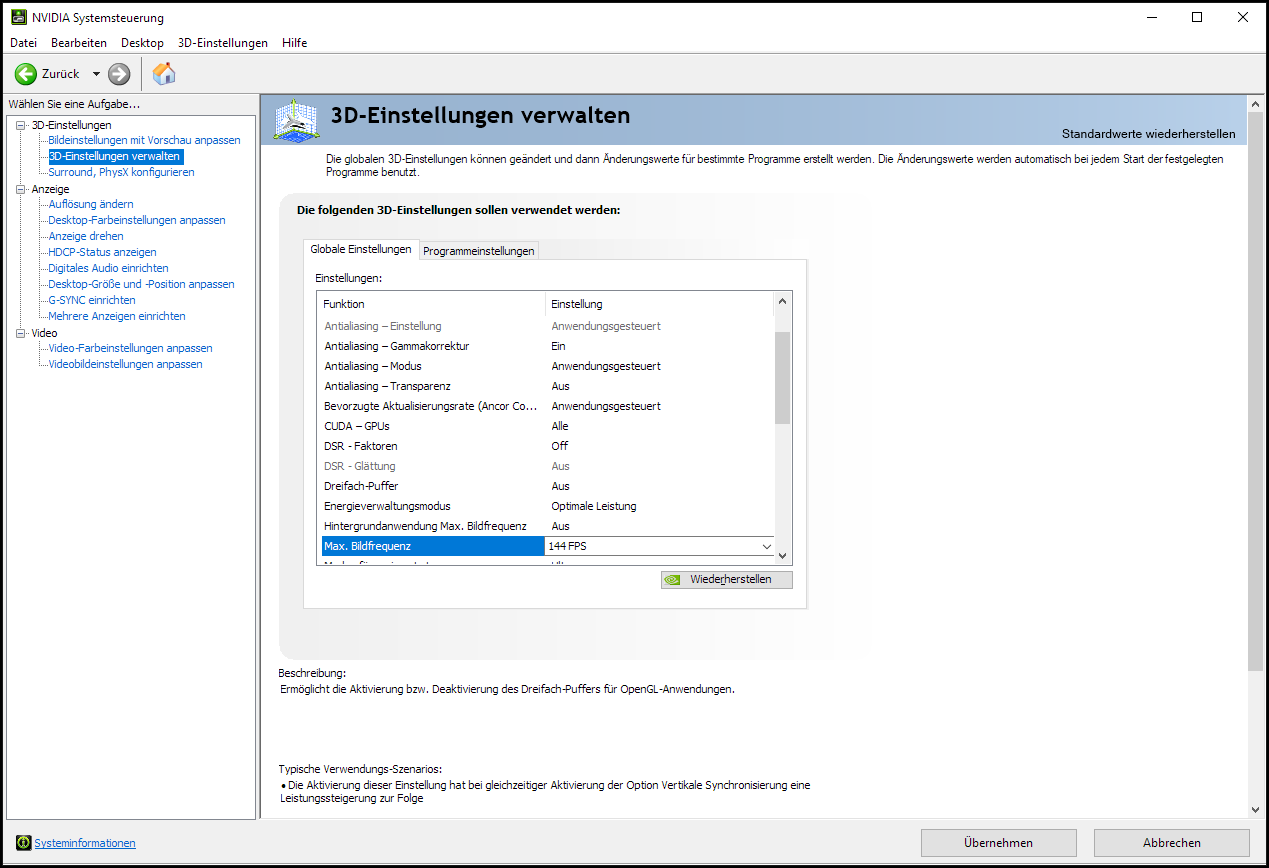The width and height of the screenshot is (1269, 868).
Task: Select the Antialiasing – Gammakorrektur row
Action: [x=547, y=346]
